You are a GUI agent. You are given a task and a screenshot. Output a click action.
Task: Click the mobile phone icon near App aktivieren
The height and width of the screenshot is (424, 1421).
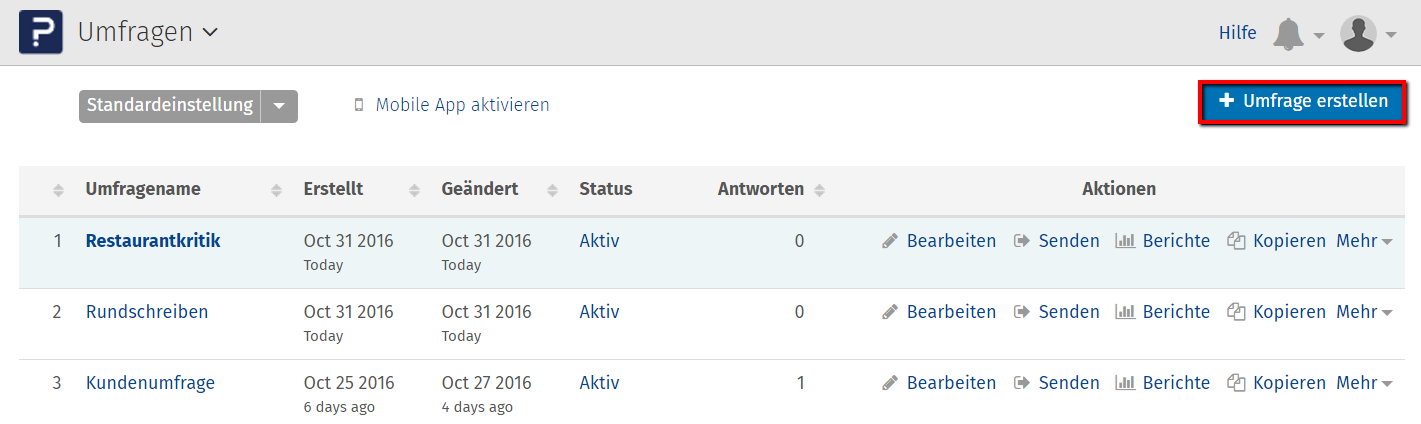pos(359,105)
